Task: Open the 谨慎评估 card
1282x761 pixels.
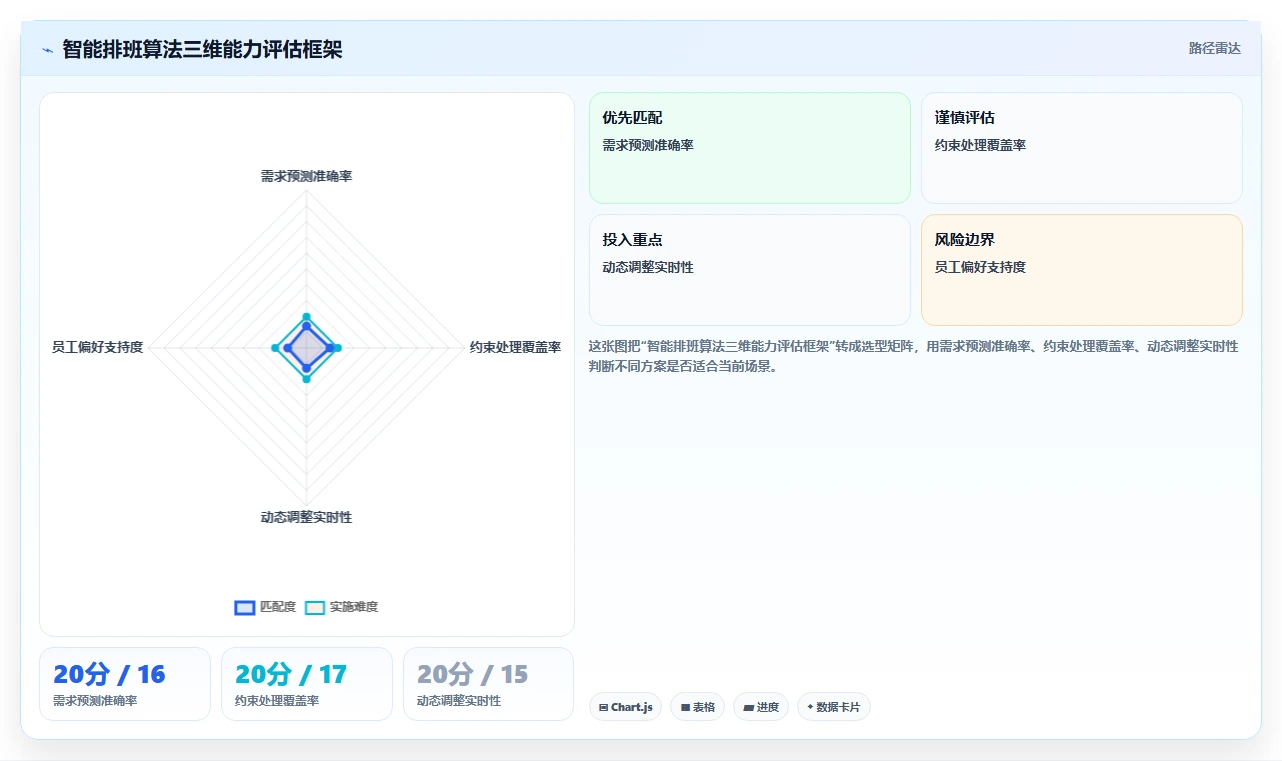Action: (1082, 148)
